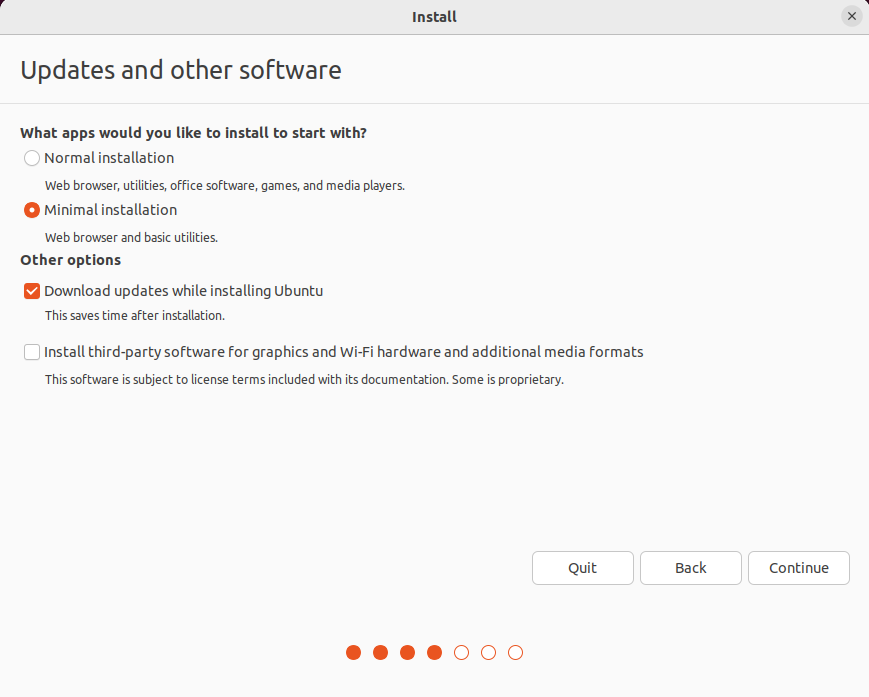Uncheck Download updates while installing Ubuntu

tap(32, 291)
